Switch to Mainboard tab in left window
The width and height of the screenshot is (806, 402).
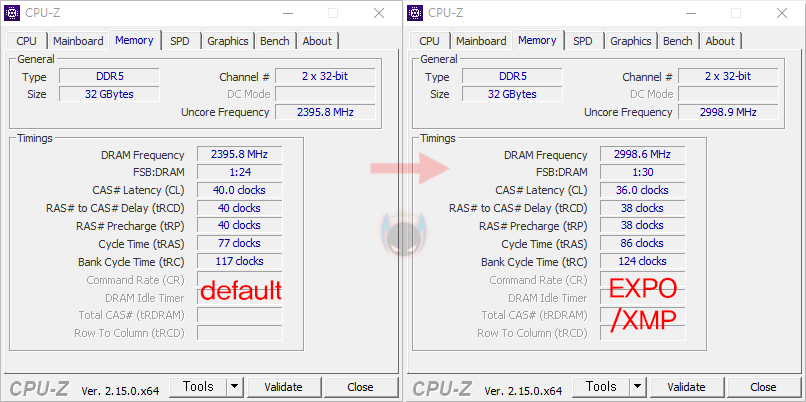[78, 41]
